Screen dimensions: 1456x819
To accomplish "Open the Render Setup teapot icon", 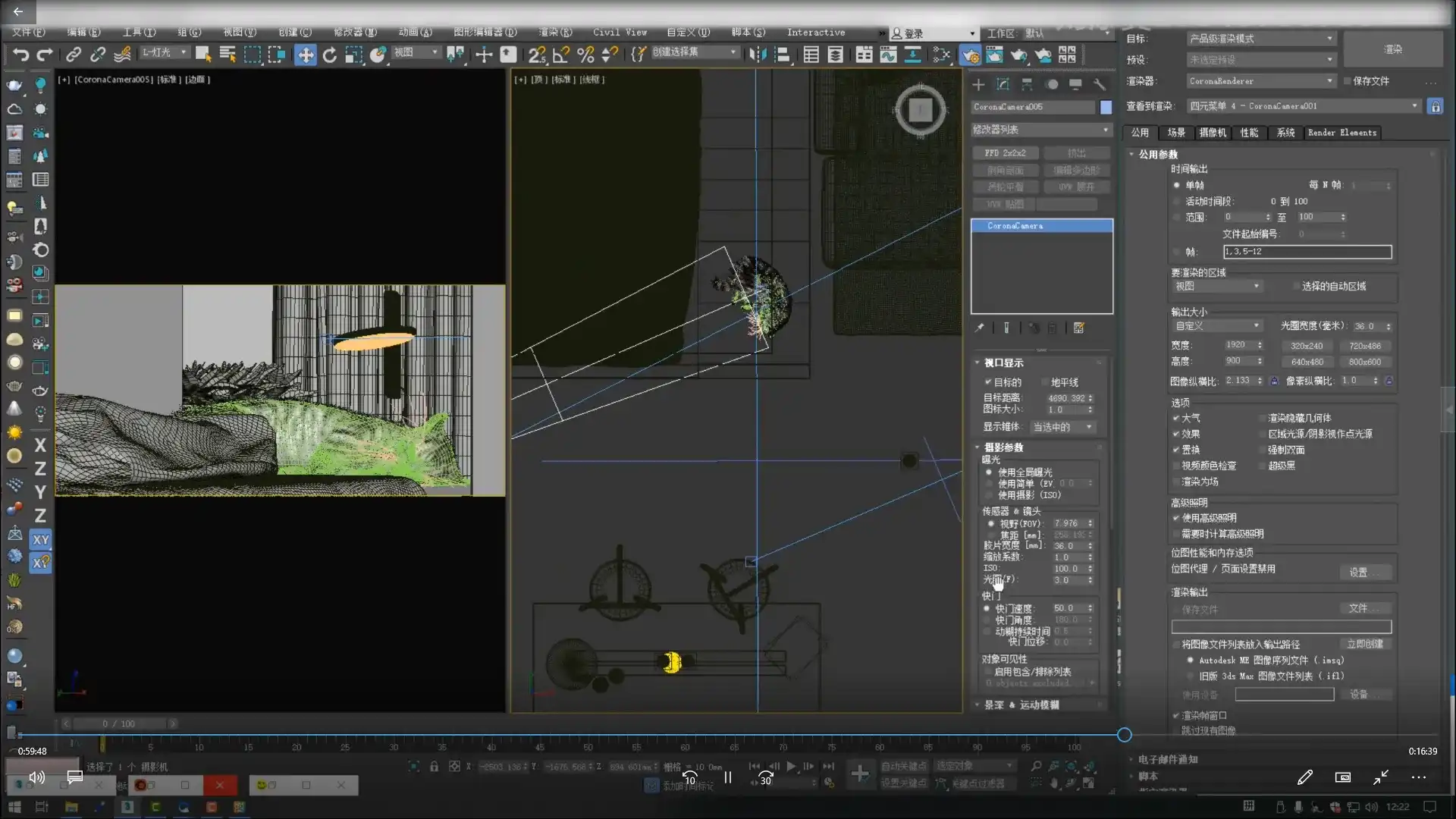I will pos(970,55).
